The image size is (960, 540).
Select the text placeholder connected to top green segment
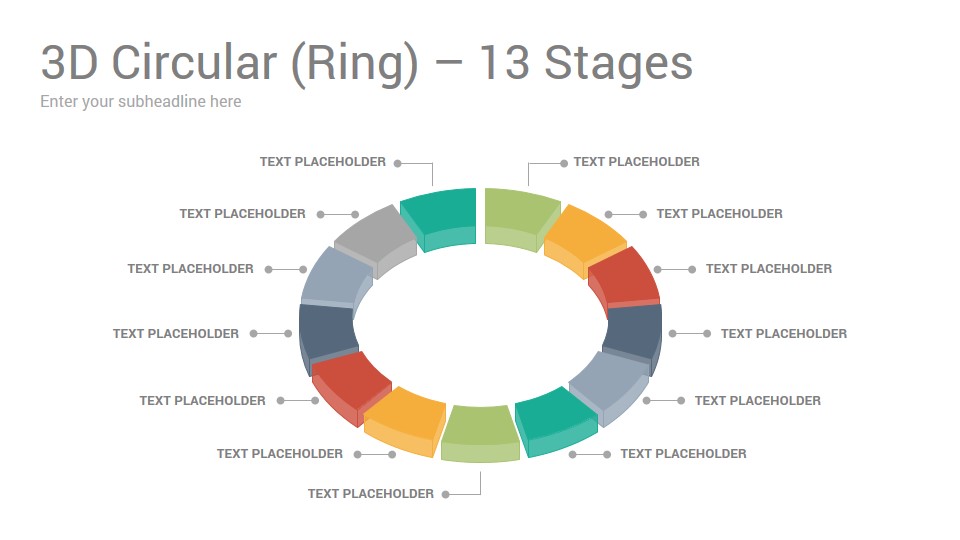[637, 162]
